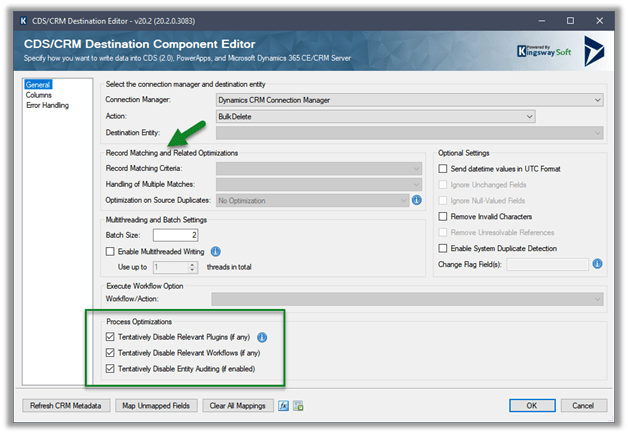Switch to the Columns page
The height and width of the screenshot is (434, 628).
click(41, 96)
